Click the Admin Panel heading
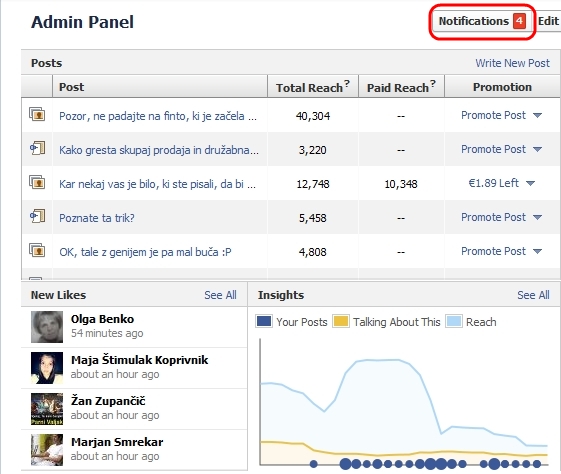Viewport: 561px width, 474px height. click(x=82, y=22)
